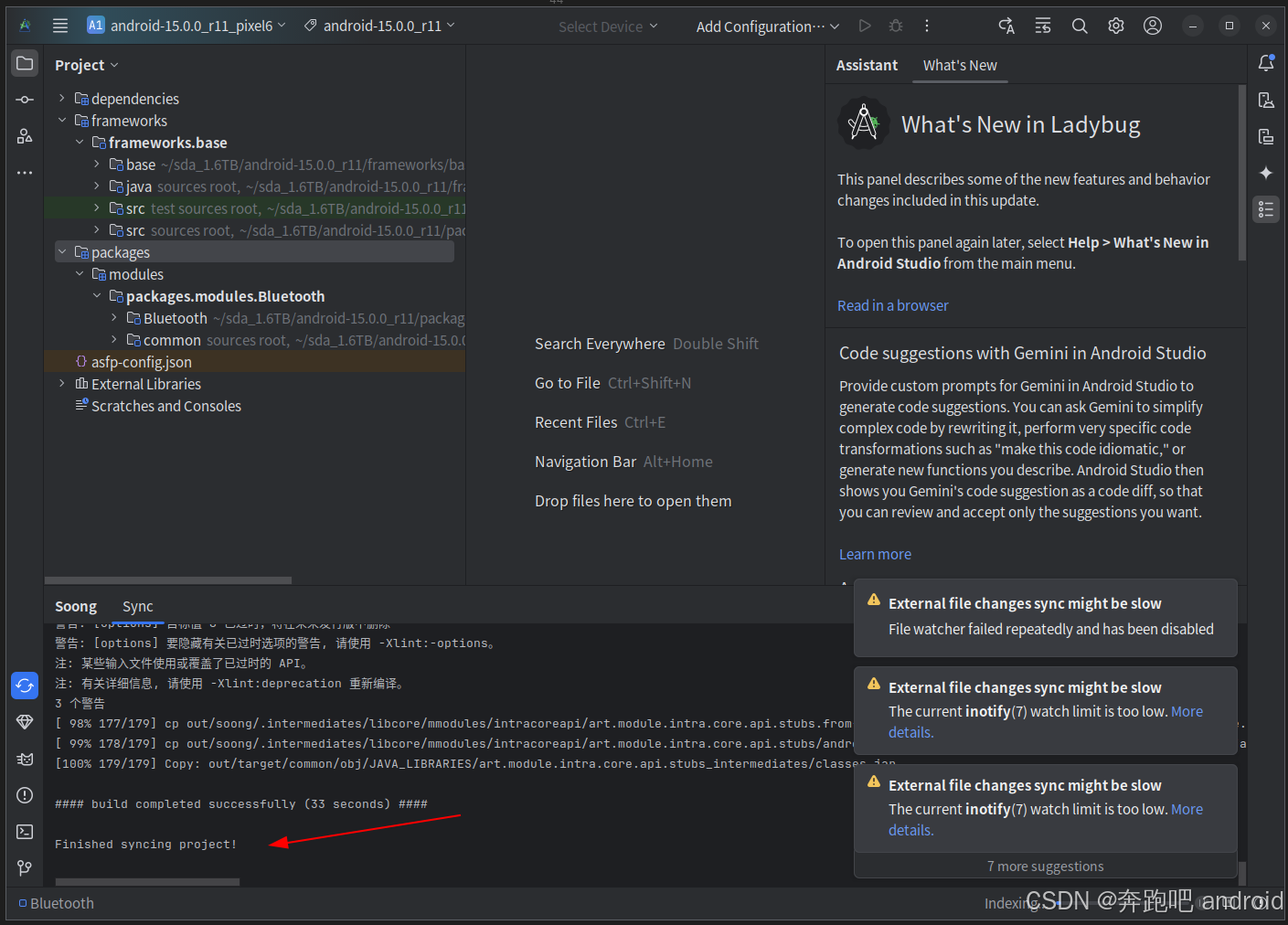
Task: Open the Add Configuration dropdown
Action: point(767,27)
